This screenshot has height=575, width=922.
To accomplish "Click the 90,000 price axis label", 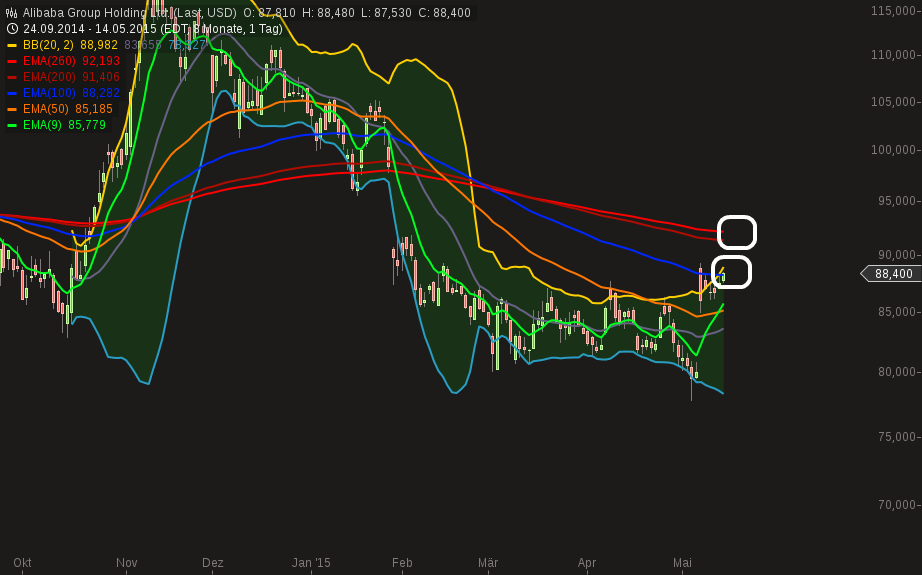I will coord(897,255).
